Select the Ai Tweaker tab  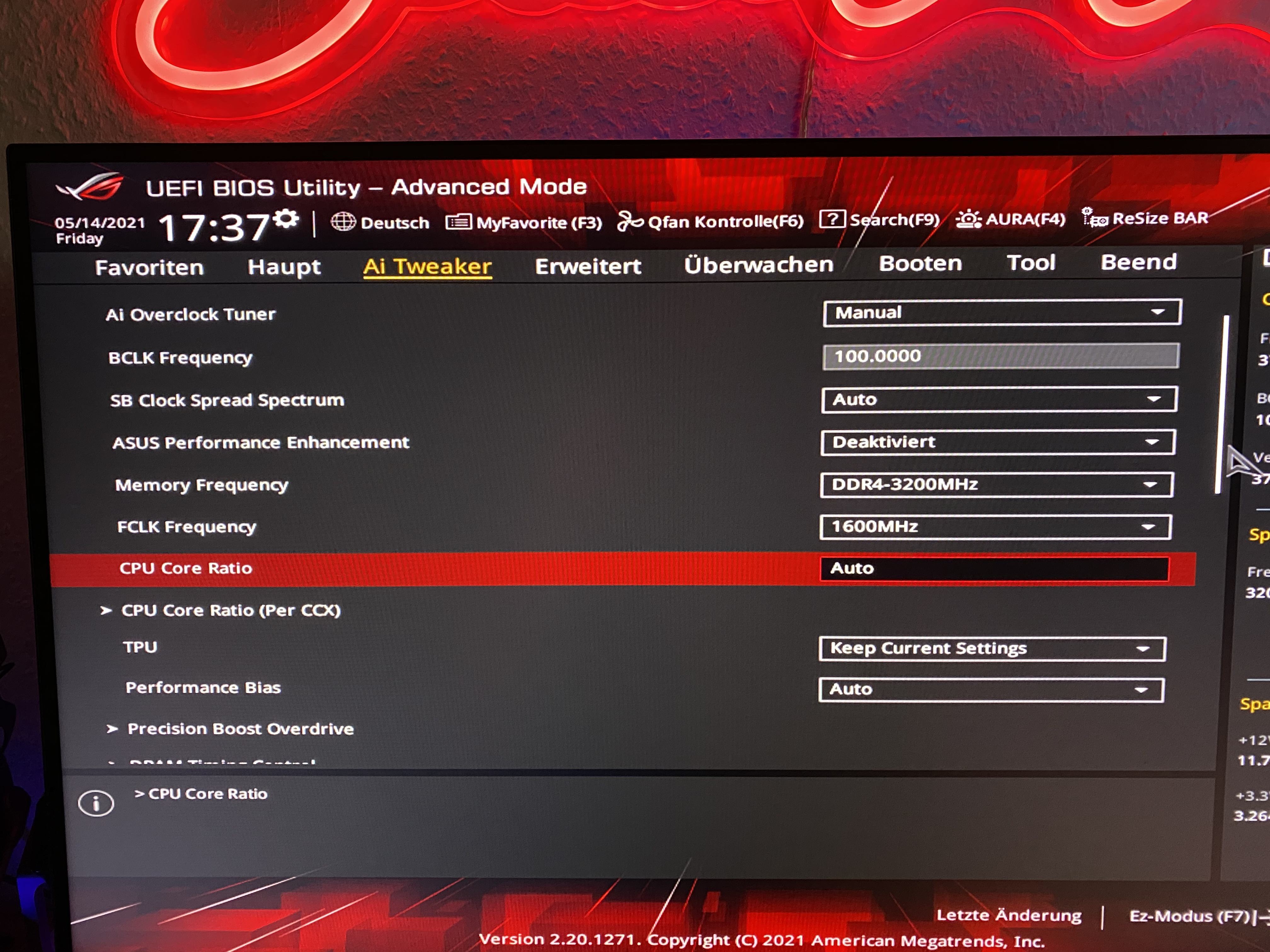(427, 266)
